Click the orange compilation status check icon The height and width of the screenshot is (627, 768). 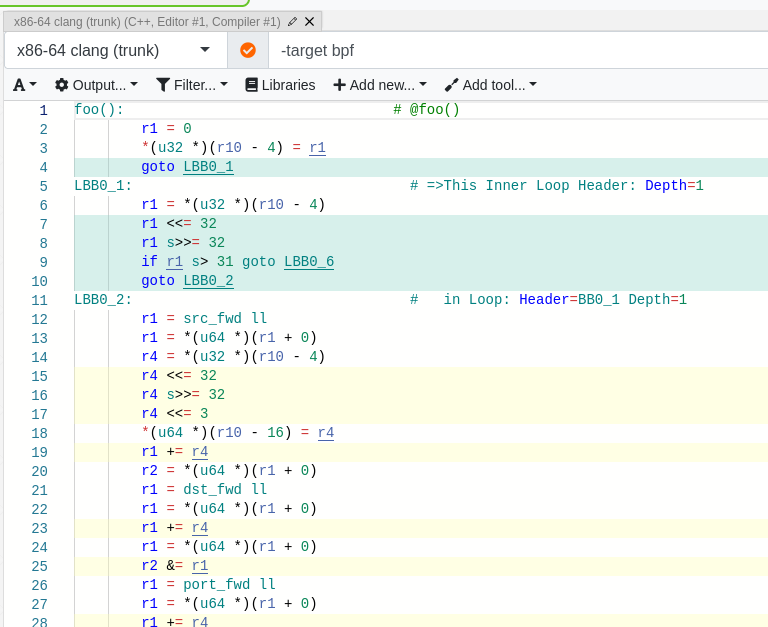[x=248, y=50]
